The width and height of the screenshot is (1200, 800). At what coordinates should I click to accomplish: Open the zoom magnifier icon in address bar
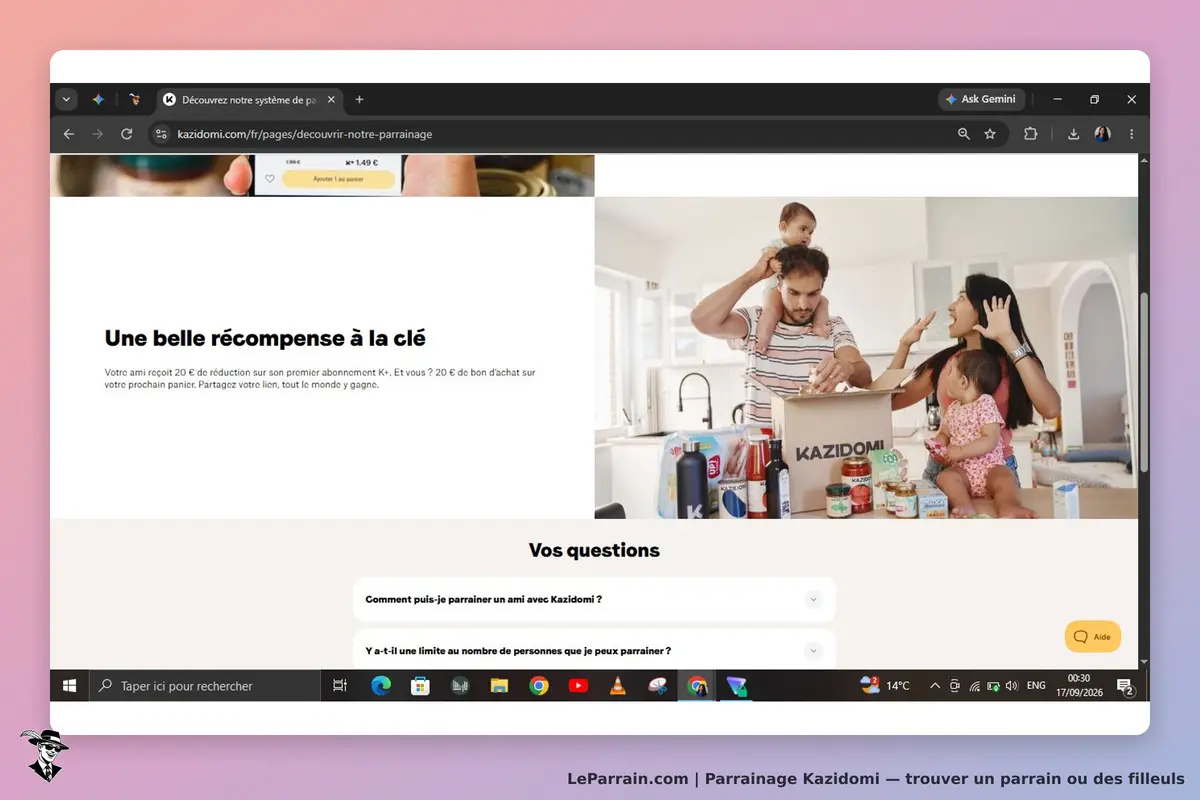pyautogui.click(x=964, y=134)
